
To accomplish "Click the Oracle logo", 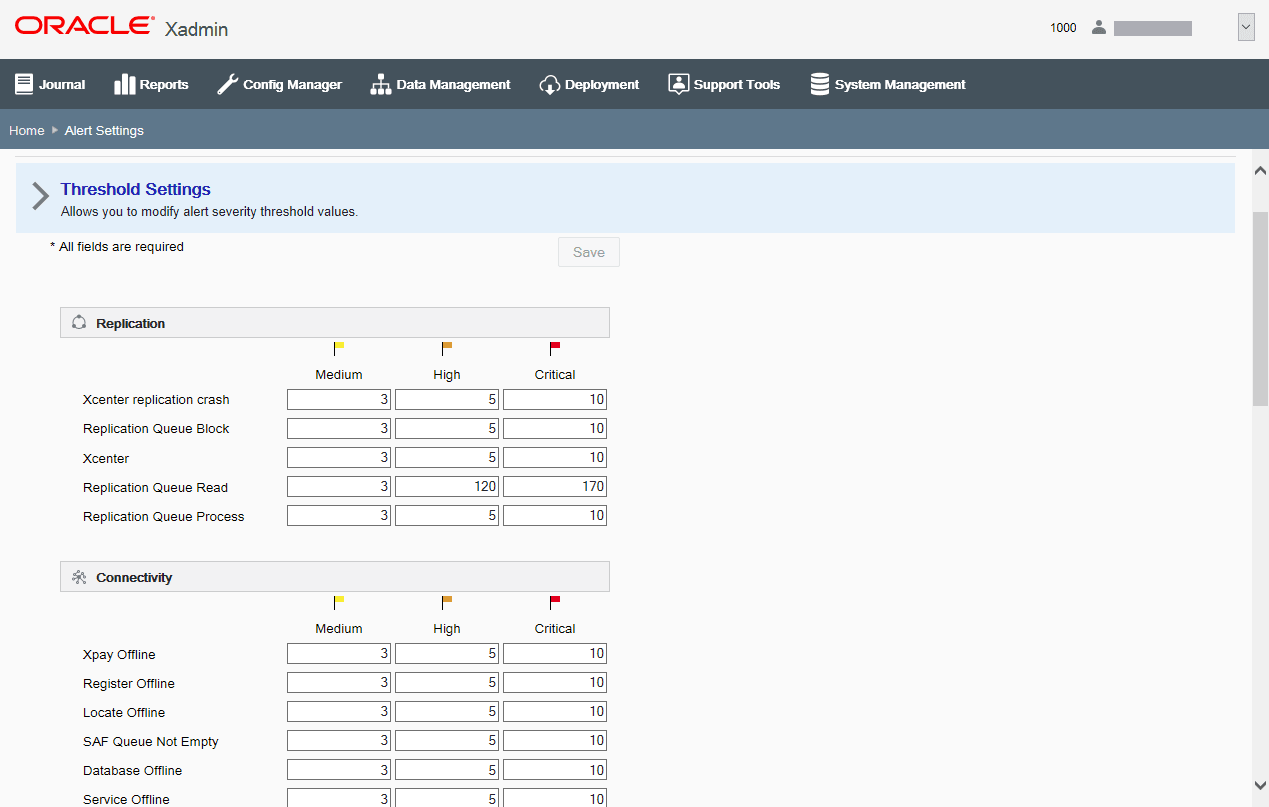I will pos(85,26).
